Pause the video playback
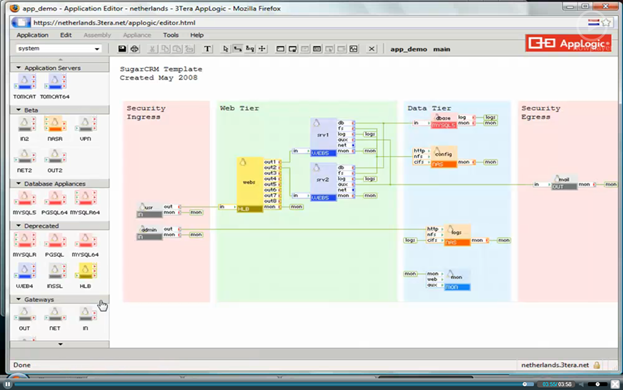The height and width of the screenshot is (390, 623). coord(7,384)
